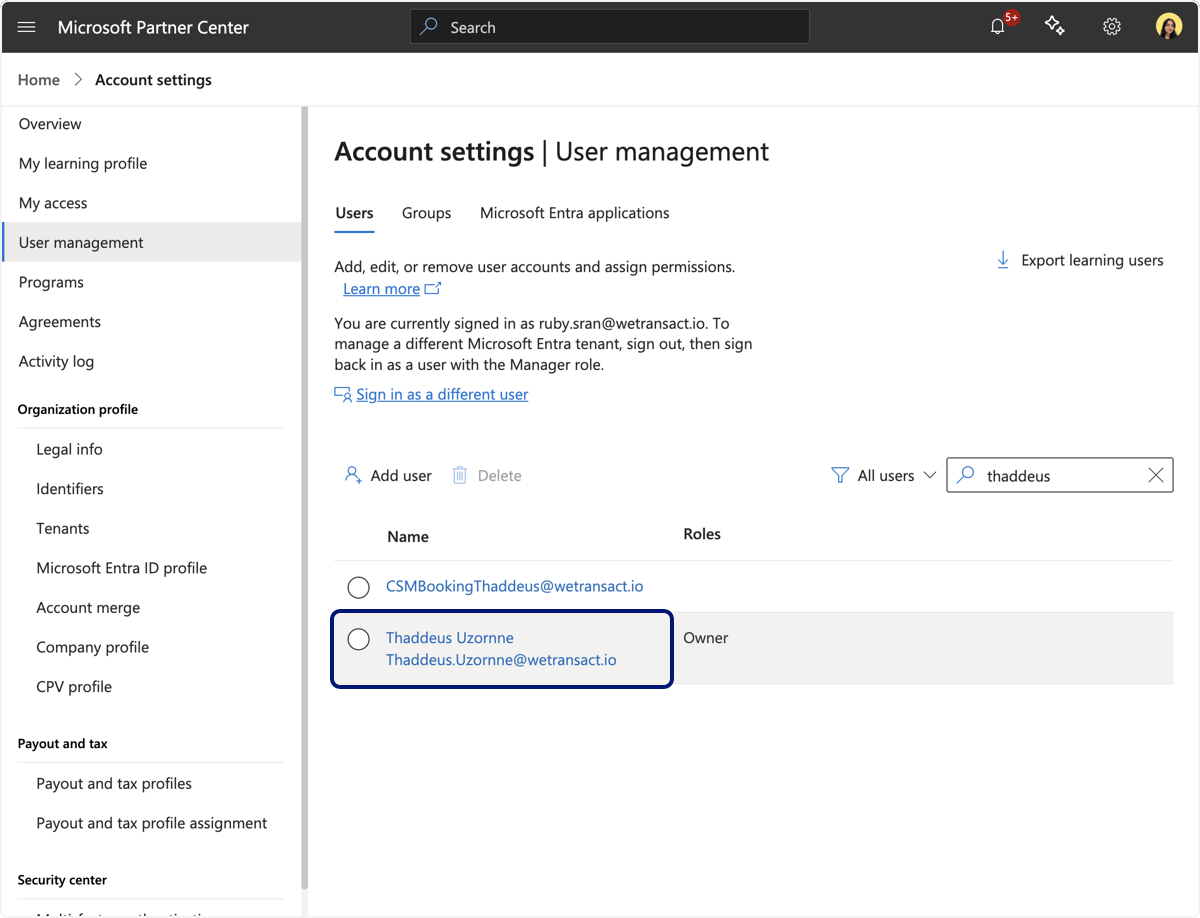This screenshot has width=1200, height=918.
Task: Click the Add user person icon
Action: (353, 475)
